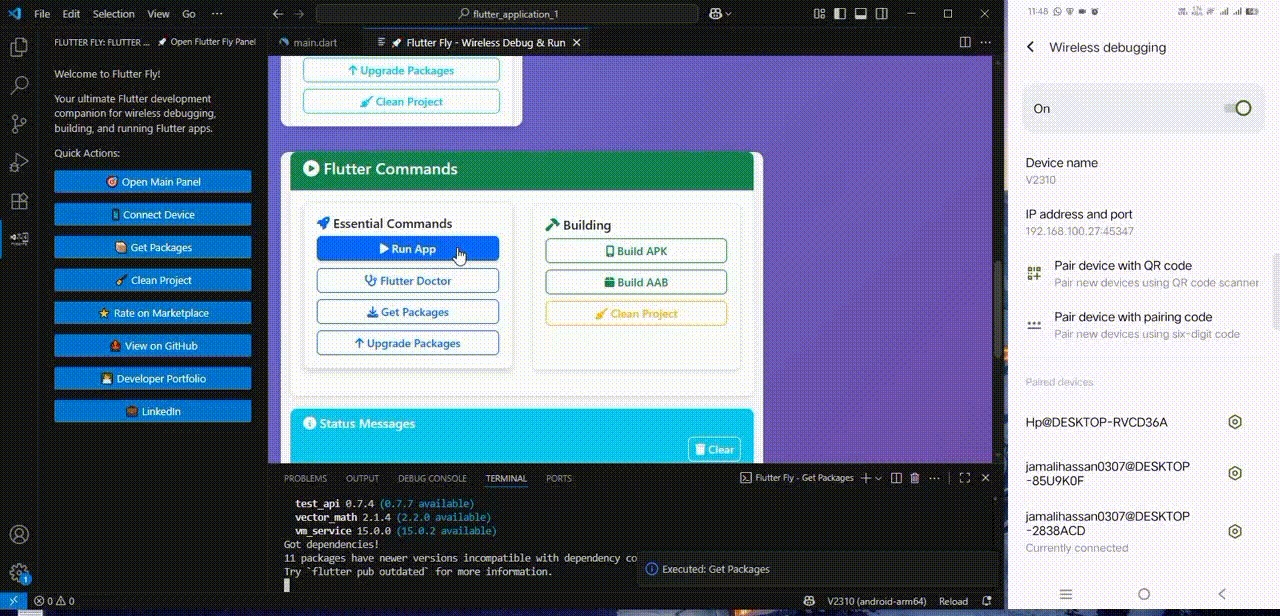This screenshot has width=1280, height=616.
Task: Open the Accounts icon in activity bar
Action: point(18,535)
